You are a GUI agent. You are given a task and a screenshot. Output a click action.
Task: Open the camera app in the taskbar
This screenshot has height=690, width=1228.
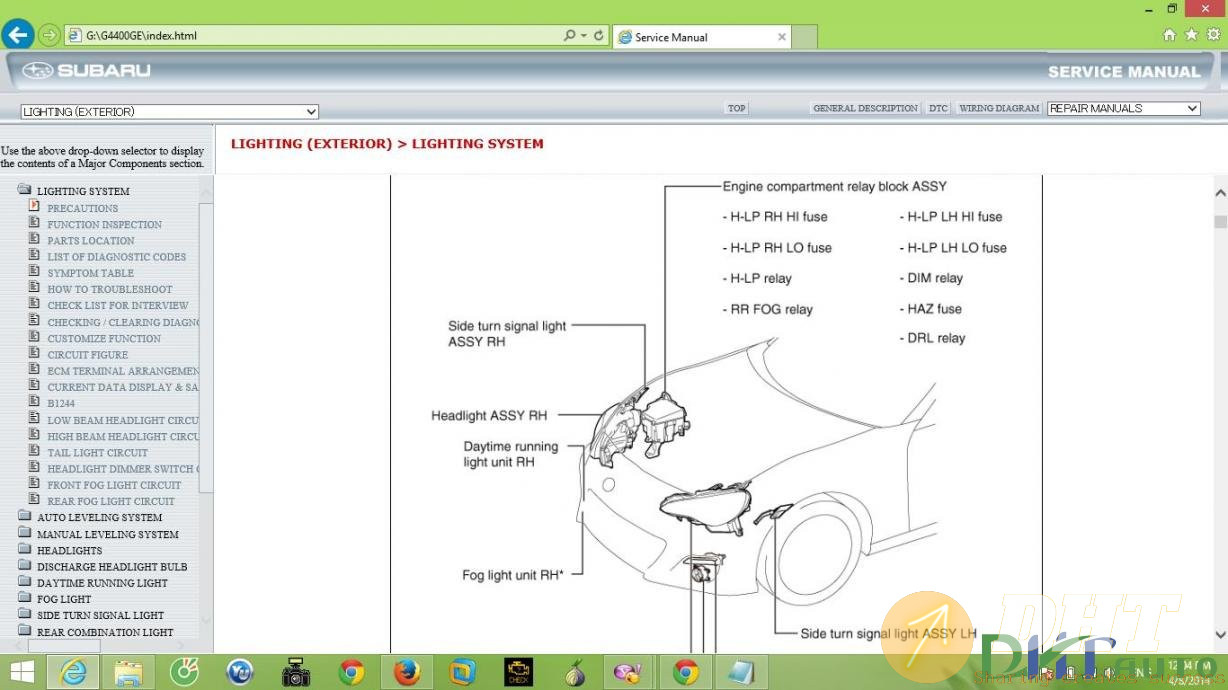click(295, 672)
